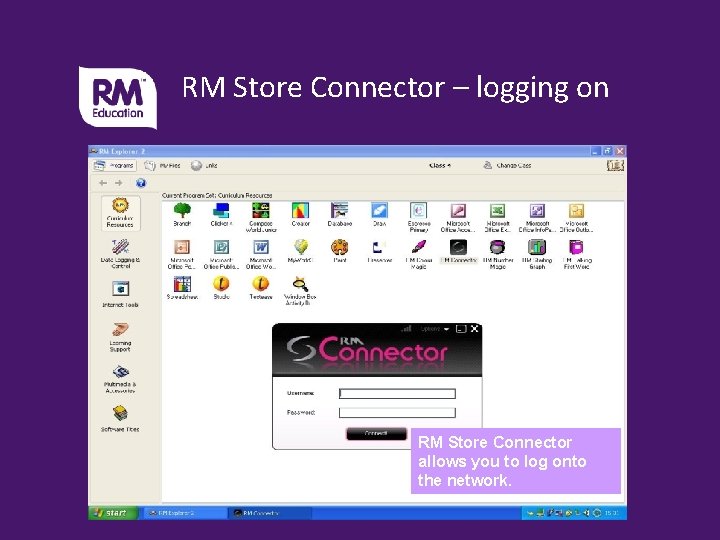720x540 pixels.
Task: Open the help question mark icon
Action: point(141,183)
